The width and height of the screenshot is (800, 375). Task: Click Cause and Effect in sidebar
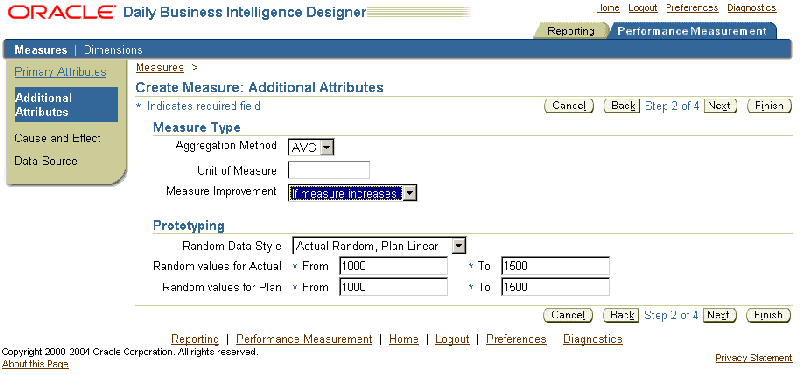57,138
